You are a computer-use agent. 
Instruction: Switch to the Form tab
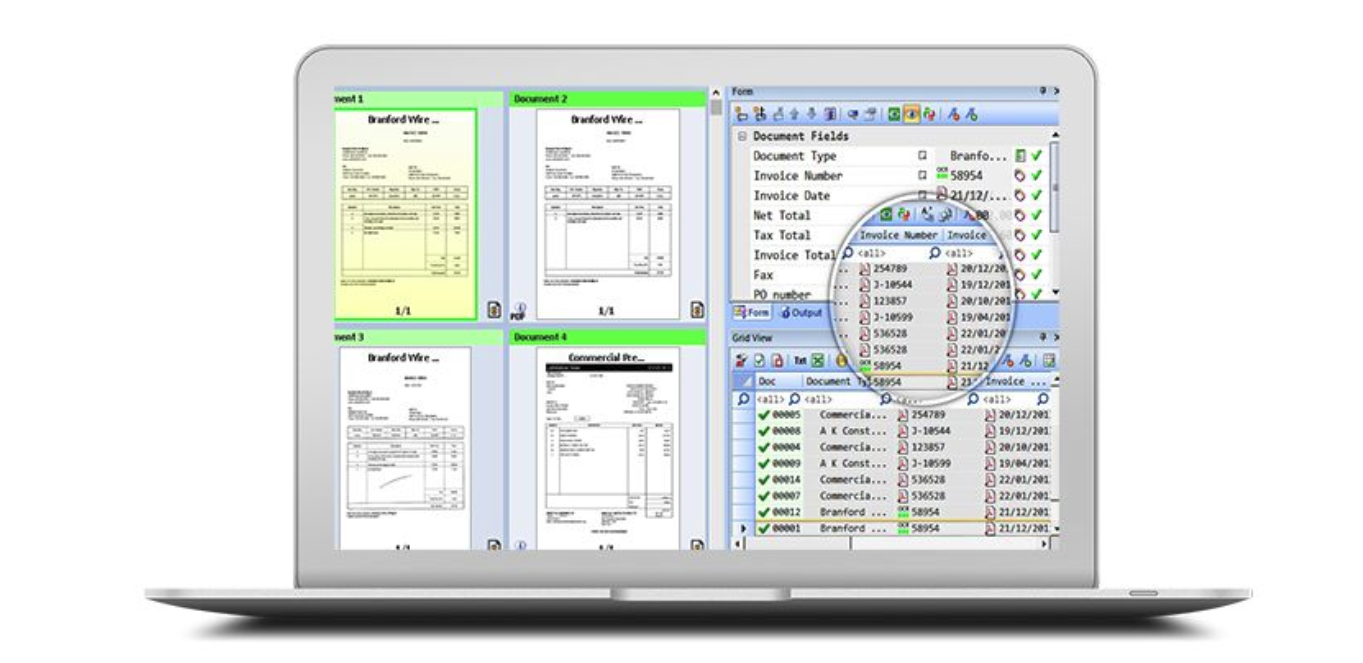pos(750,312)
